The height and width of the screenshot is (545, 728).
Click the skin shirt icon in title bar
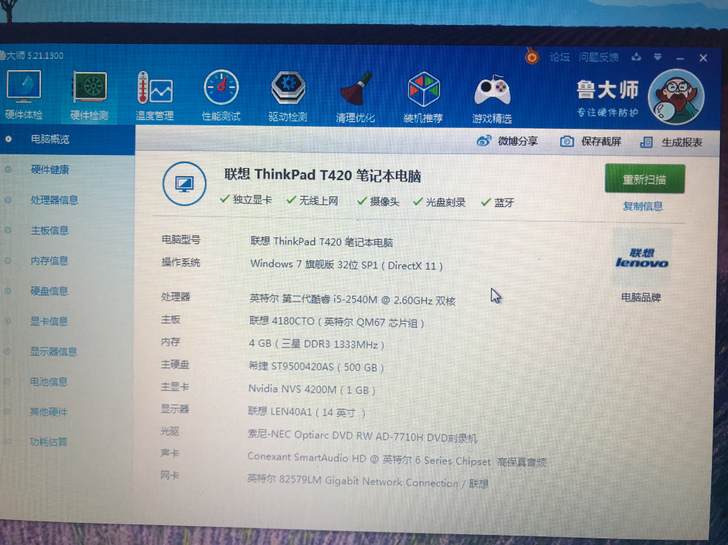coord(636,57)
